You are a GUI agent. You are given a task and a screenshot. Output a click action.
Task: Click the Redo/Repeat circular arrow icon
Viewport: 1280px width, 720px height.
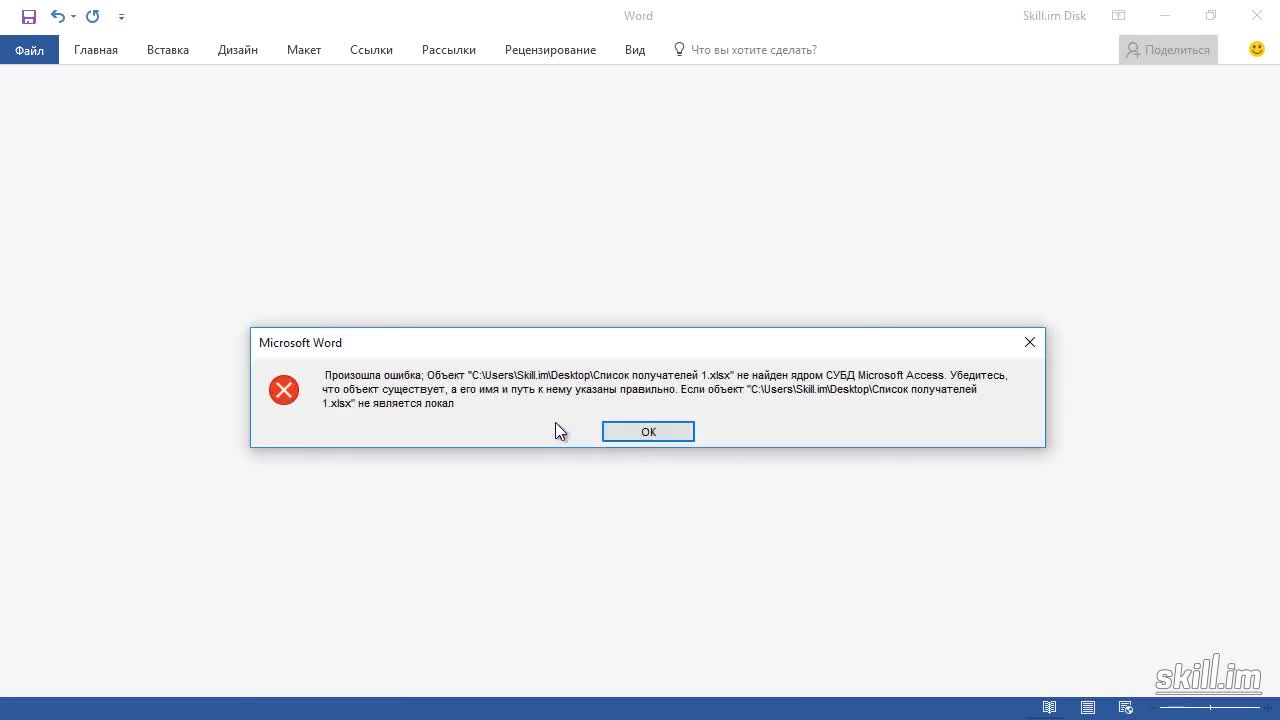point(92,17)
